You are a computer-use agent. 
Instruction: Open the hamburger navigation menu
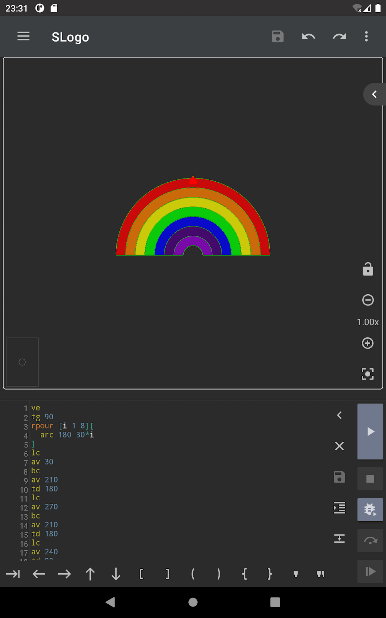point(23,37)
